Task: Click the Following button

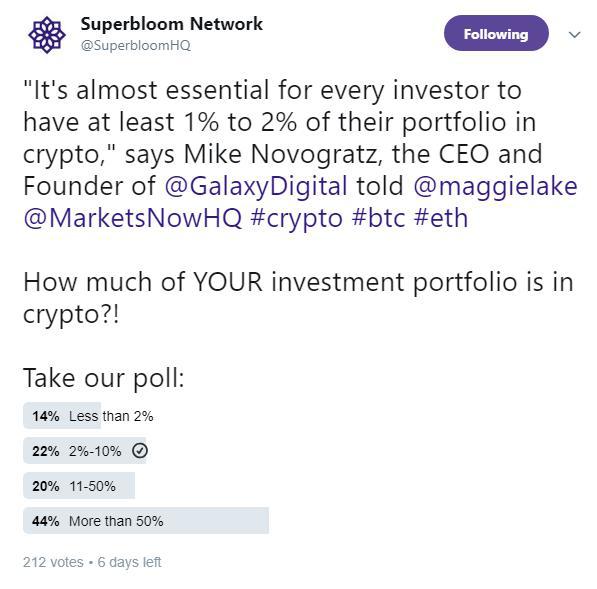Action: [496, 34]
